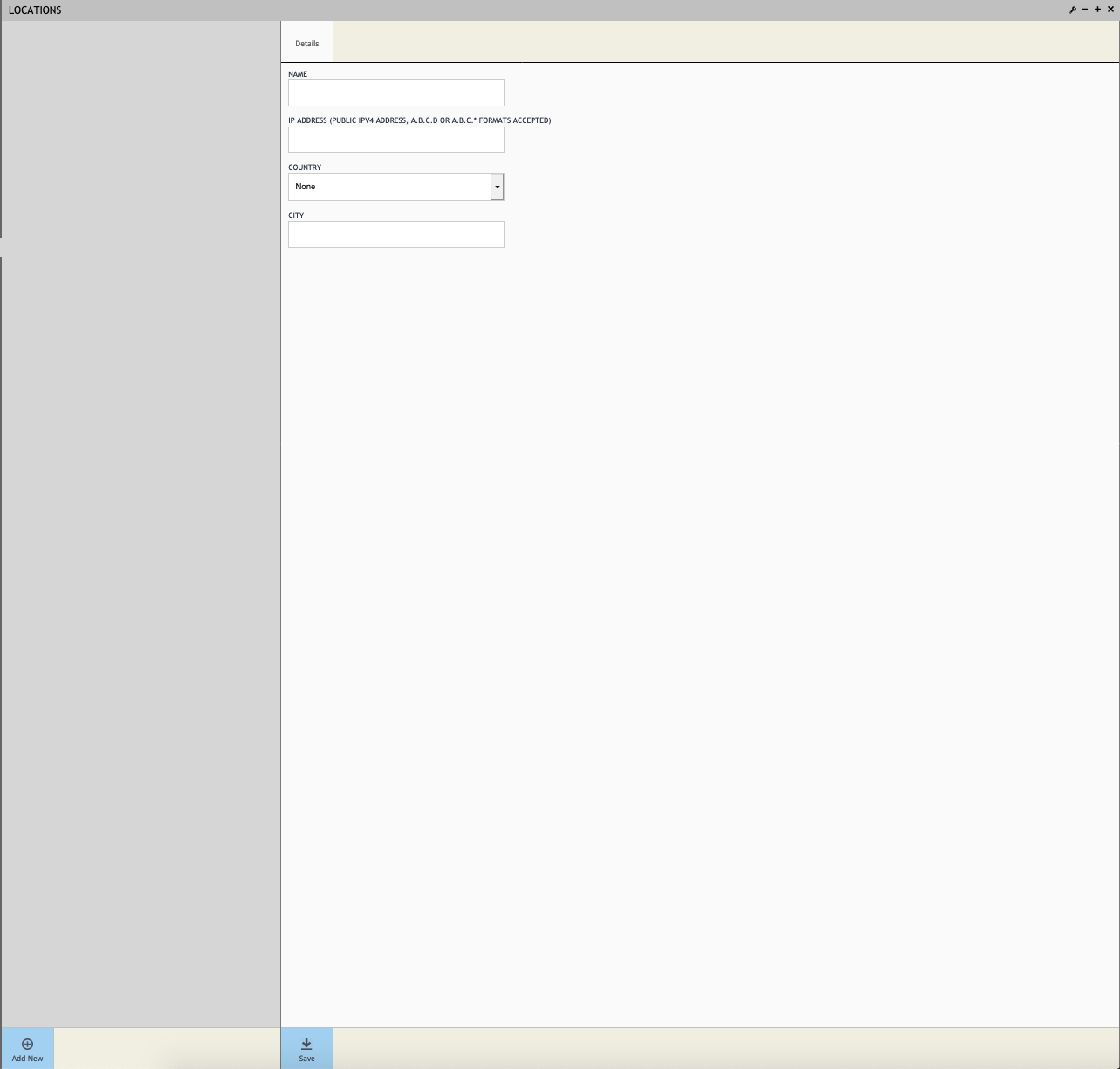Open the Details tab
This screenshot has height=1069, width=1120.
point(306,43)
